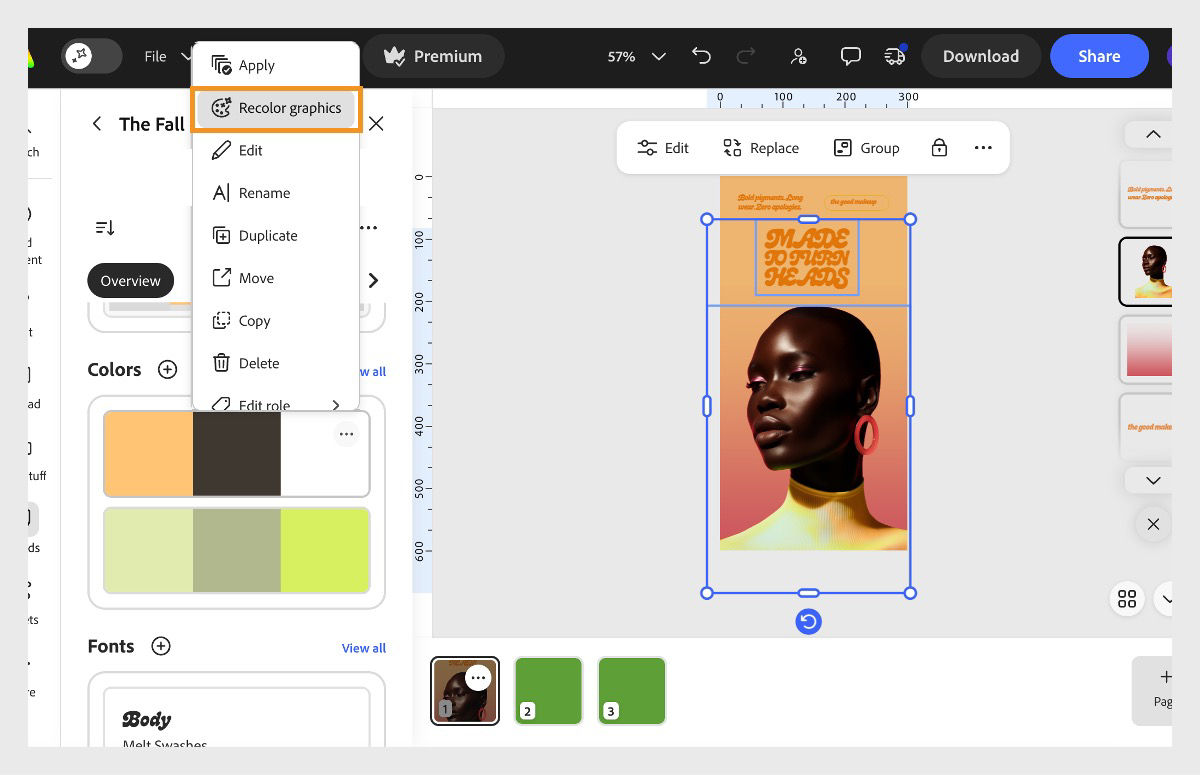
Task: Click Group in the floating toolbar
Action: click(866, 148)
